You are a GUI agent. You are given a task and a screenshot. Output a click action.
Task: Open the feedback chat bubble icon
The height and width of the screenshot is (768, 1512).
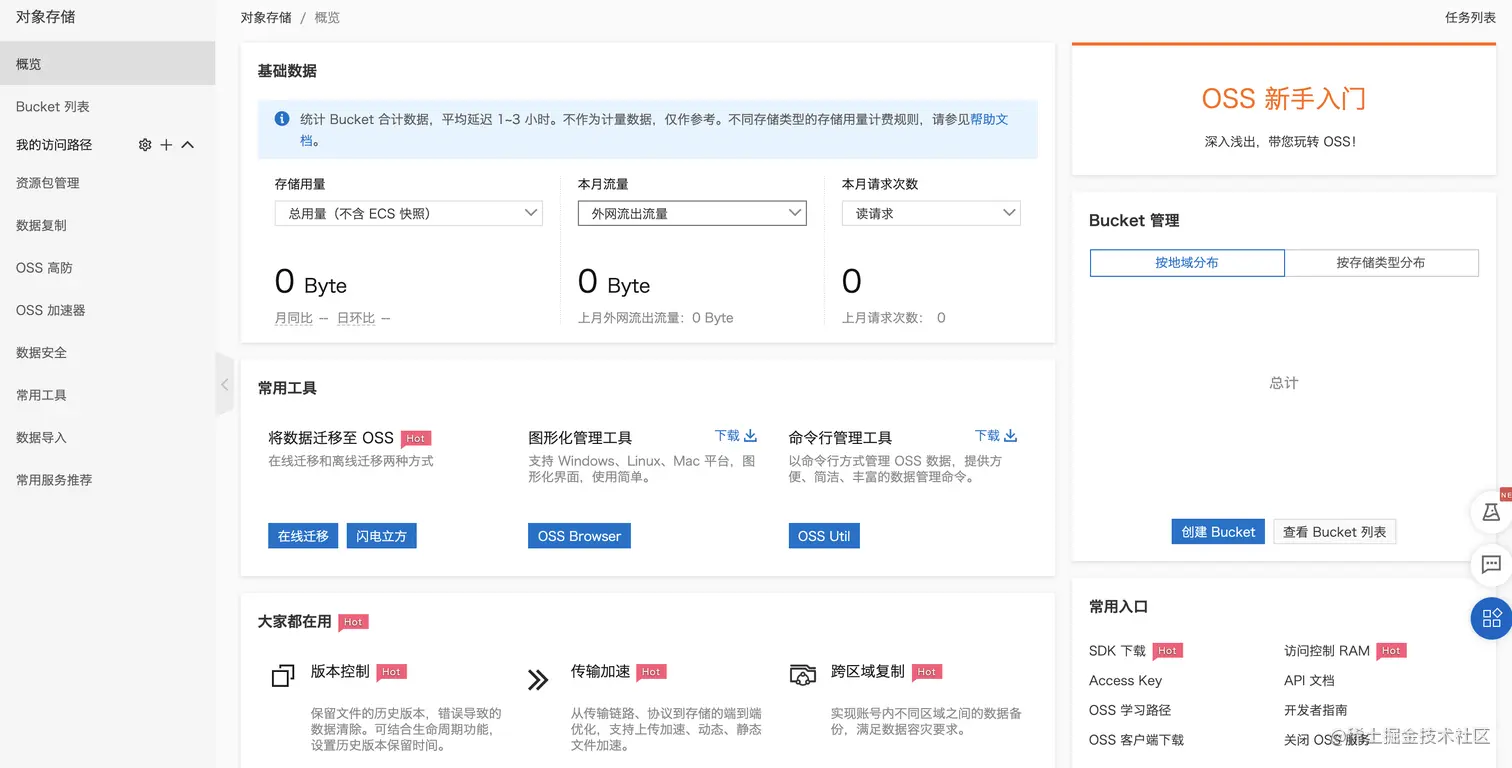click(x=1491, y=565)
